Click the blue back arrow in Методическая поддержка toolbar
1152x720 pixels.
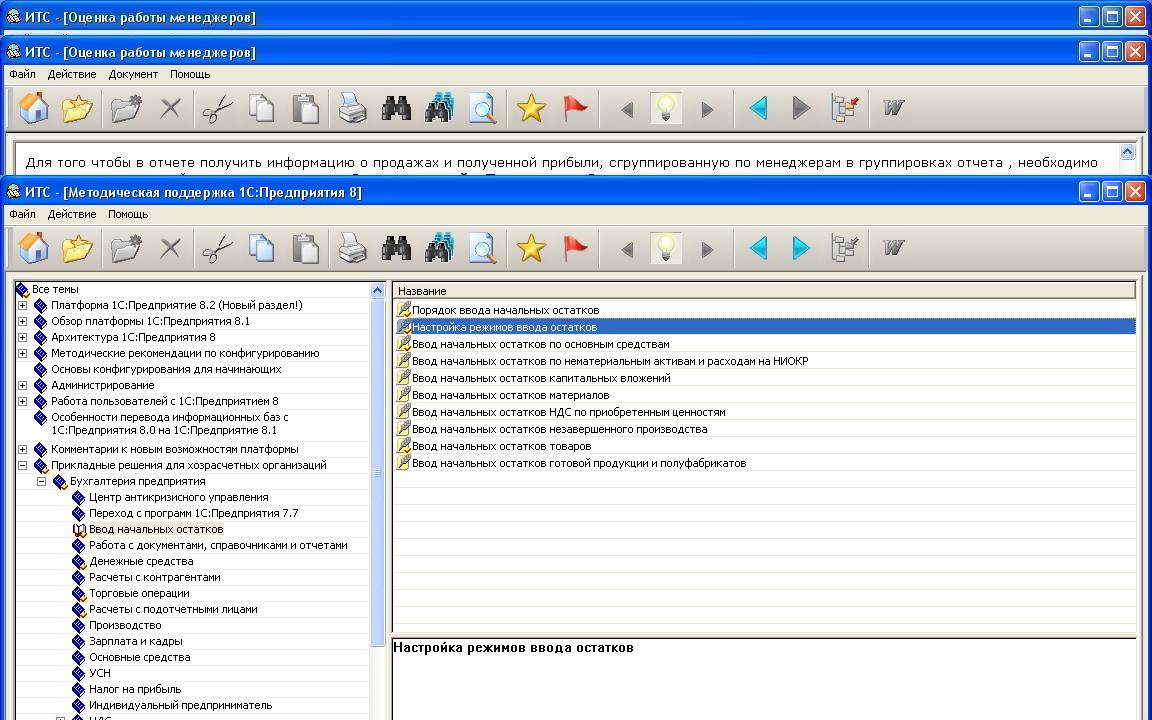pos(758,248)
